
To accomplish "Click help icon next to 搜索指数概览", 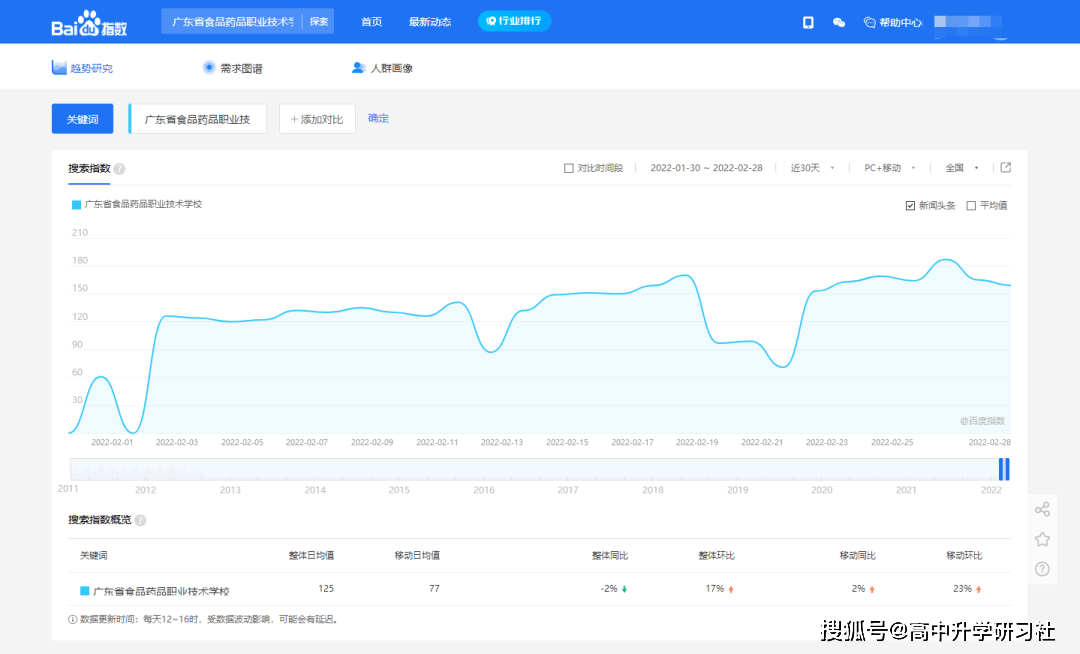I will click(140, 520).
